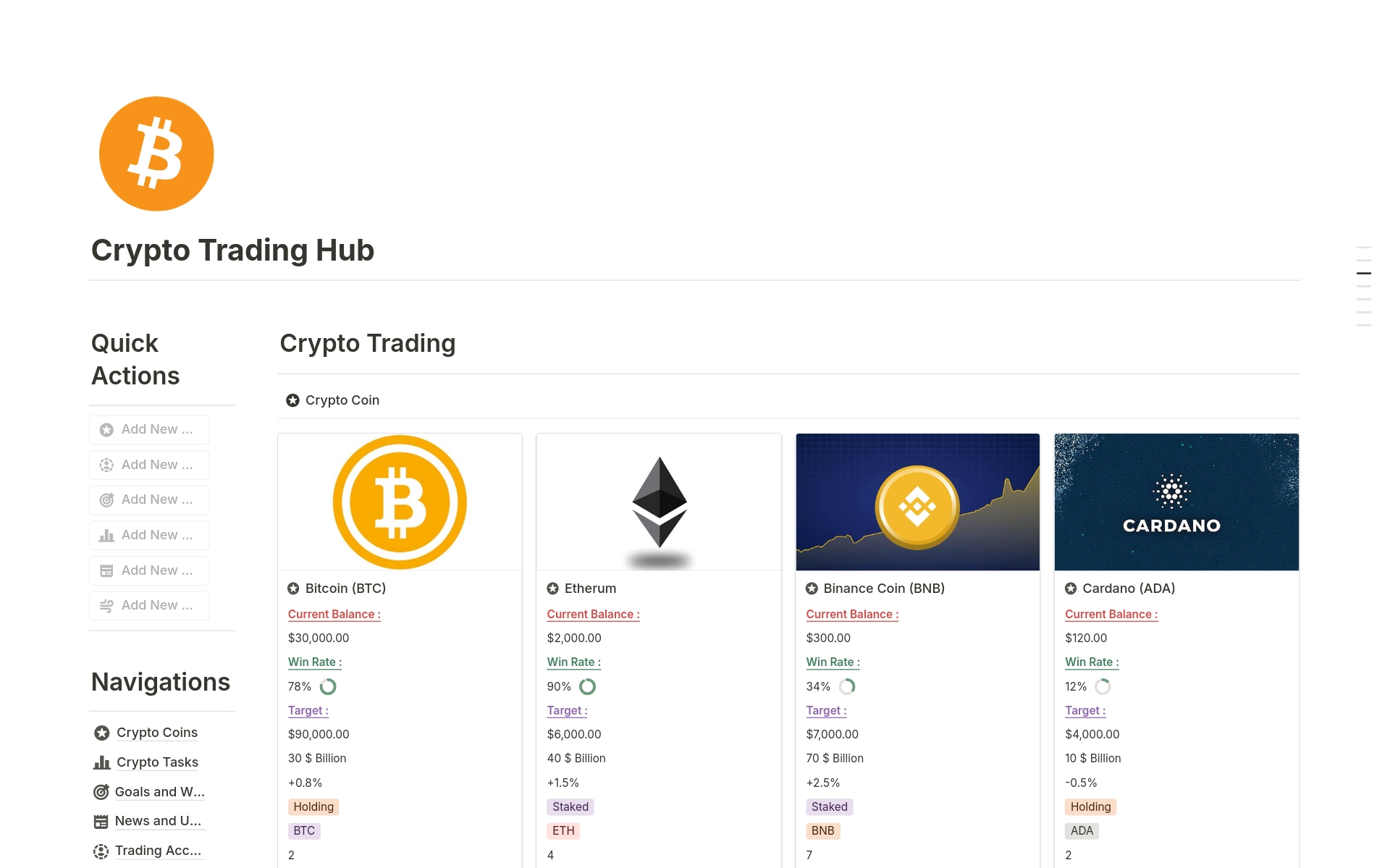Select the bar chart icon next to Crypto Tasks
This screenshot has height=868, width=1390.
(101, 762)
